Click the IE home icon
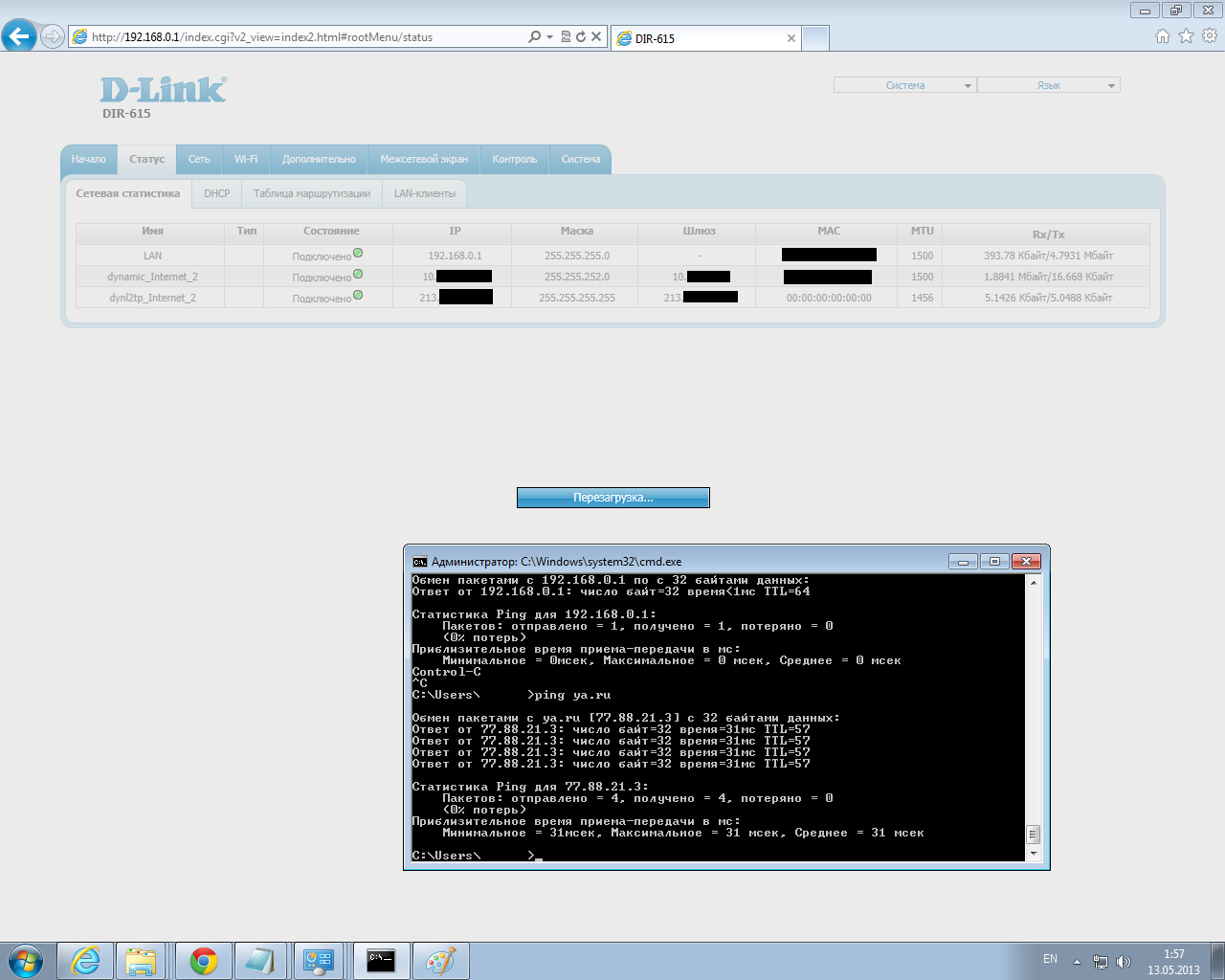This screenshot has height=980, width=1225. click(1163, 36)
